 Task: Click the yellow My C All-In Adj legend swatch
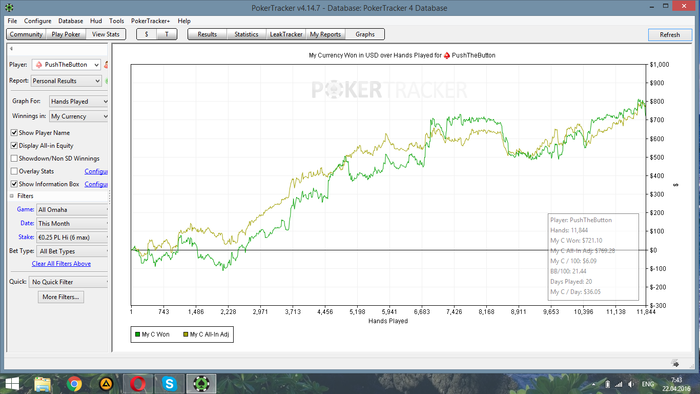[x=186, y=334]
